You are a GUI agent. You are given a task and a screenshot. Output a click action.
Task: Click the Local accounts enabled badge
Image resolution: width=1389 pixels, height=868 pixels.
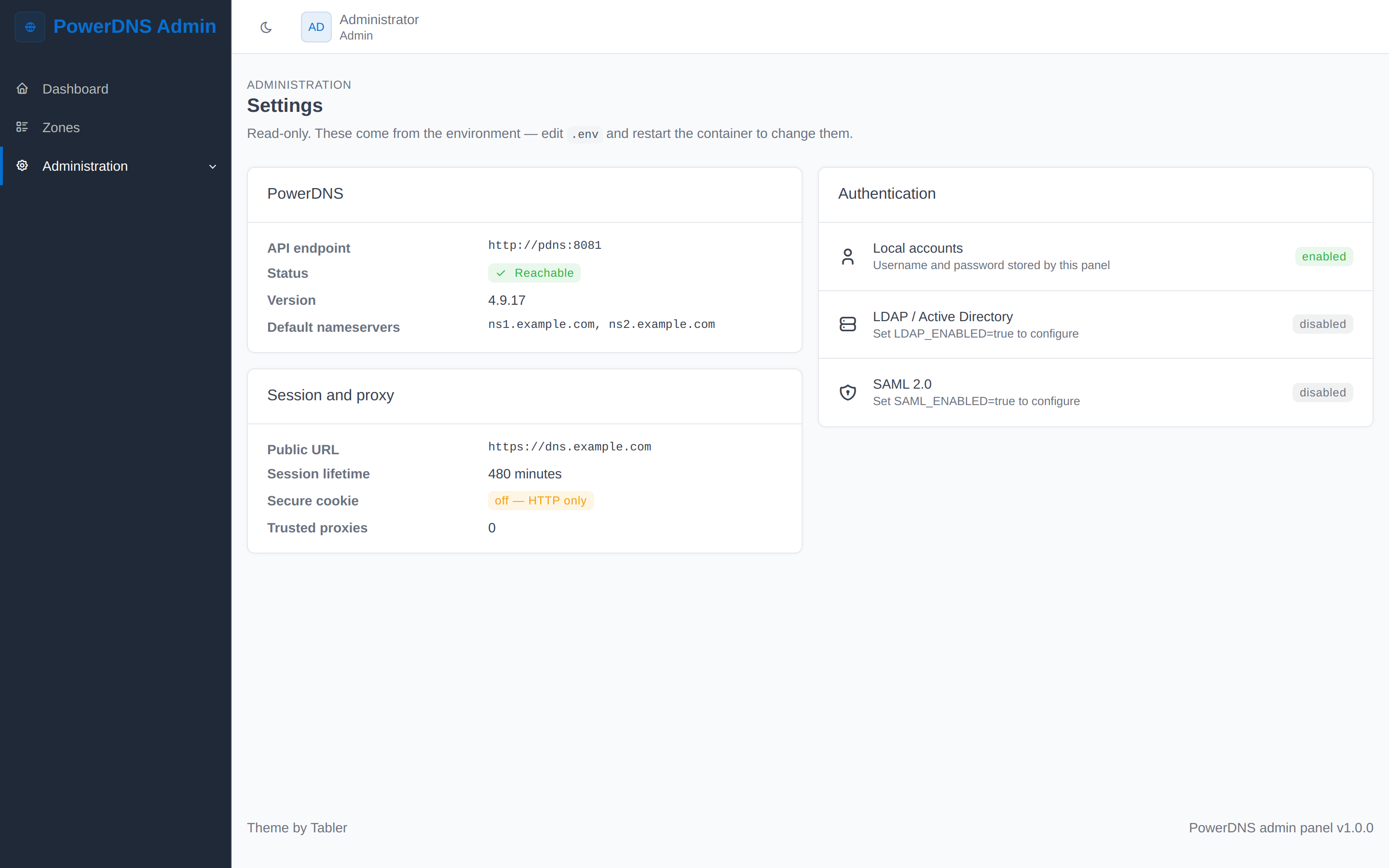1323,257
